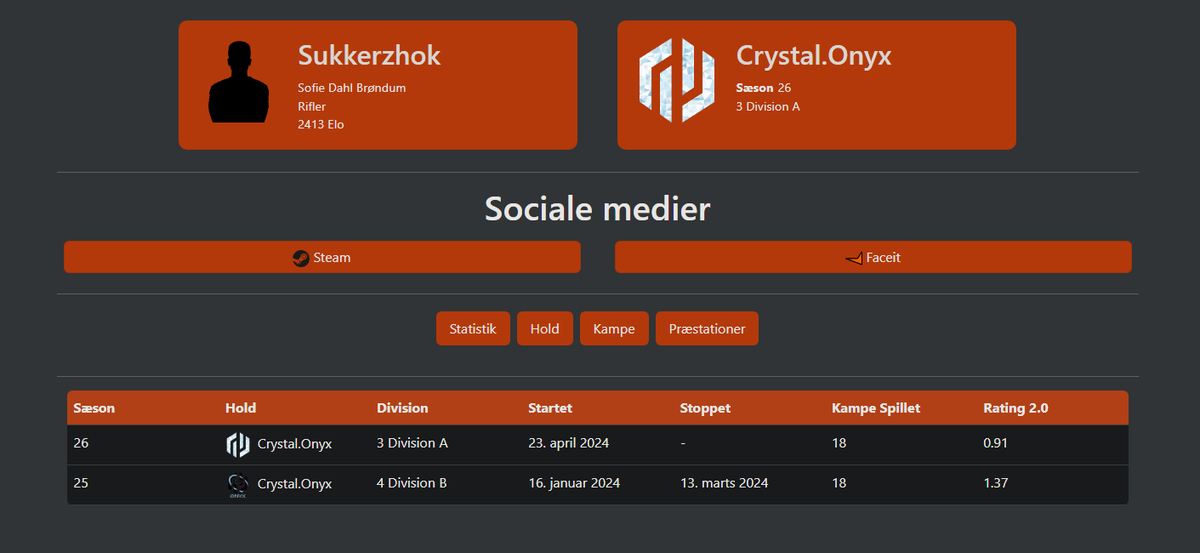Switch to the Statistik tab

click(x=473, y=329)
